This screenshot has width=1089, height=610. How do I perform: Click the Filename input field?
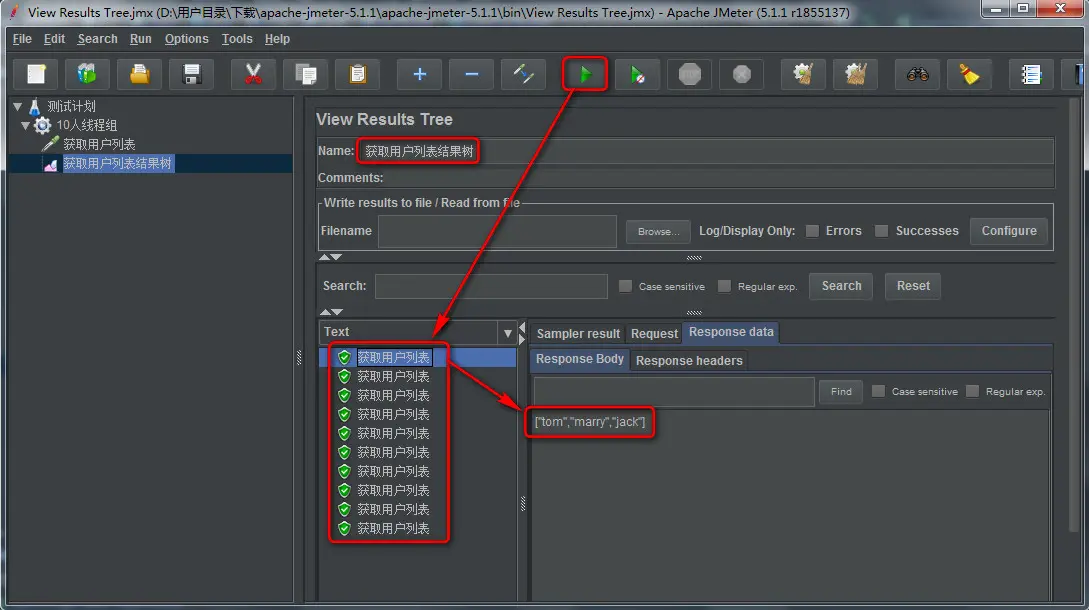click(x=497, y=231)
